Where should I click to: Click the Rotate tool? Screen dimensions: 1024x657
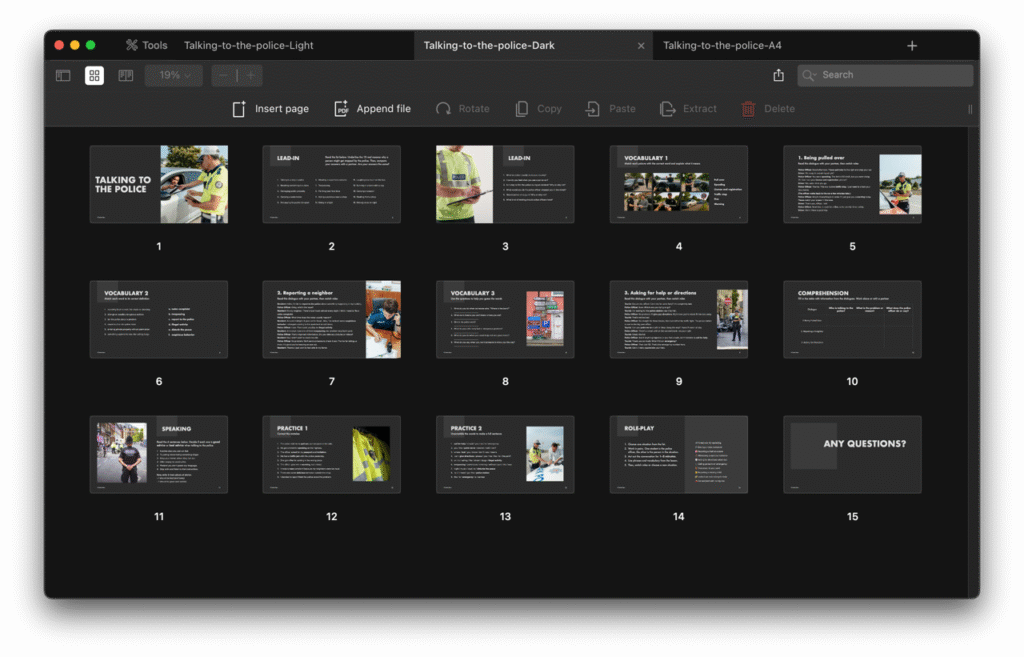tap(462, 109)
